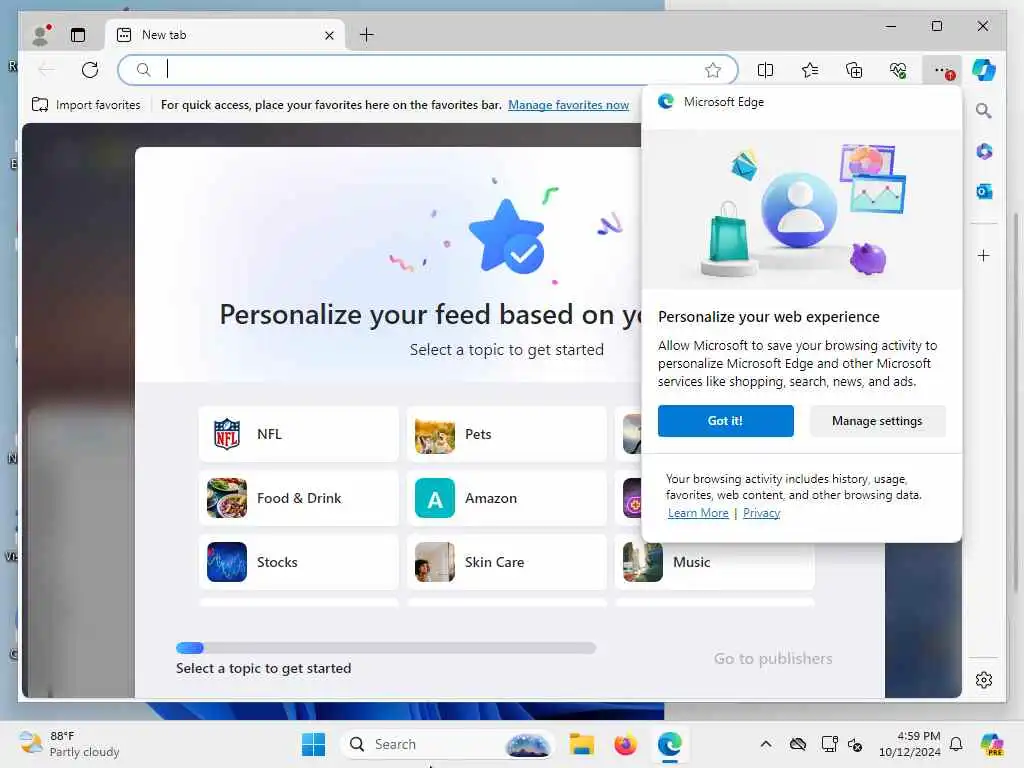Click the Edge taskbar icon
This screenshot has width=1024, height=768.
point(670,744)
